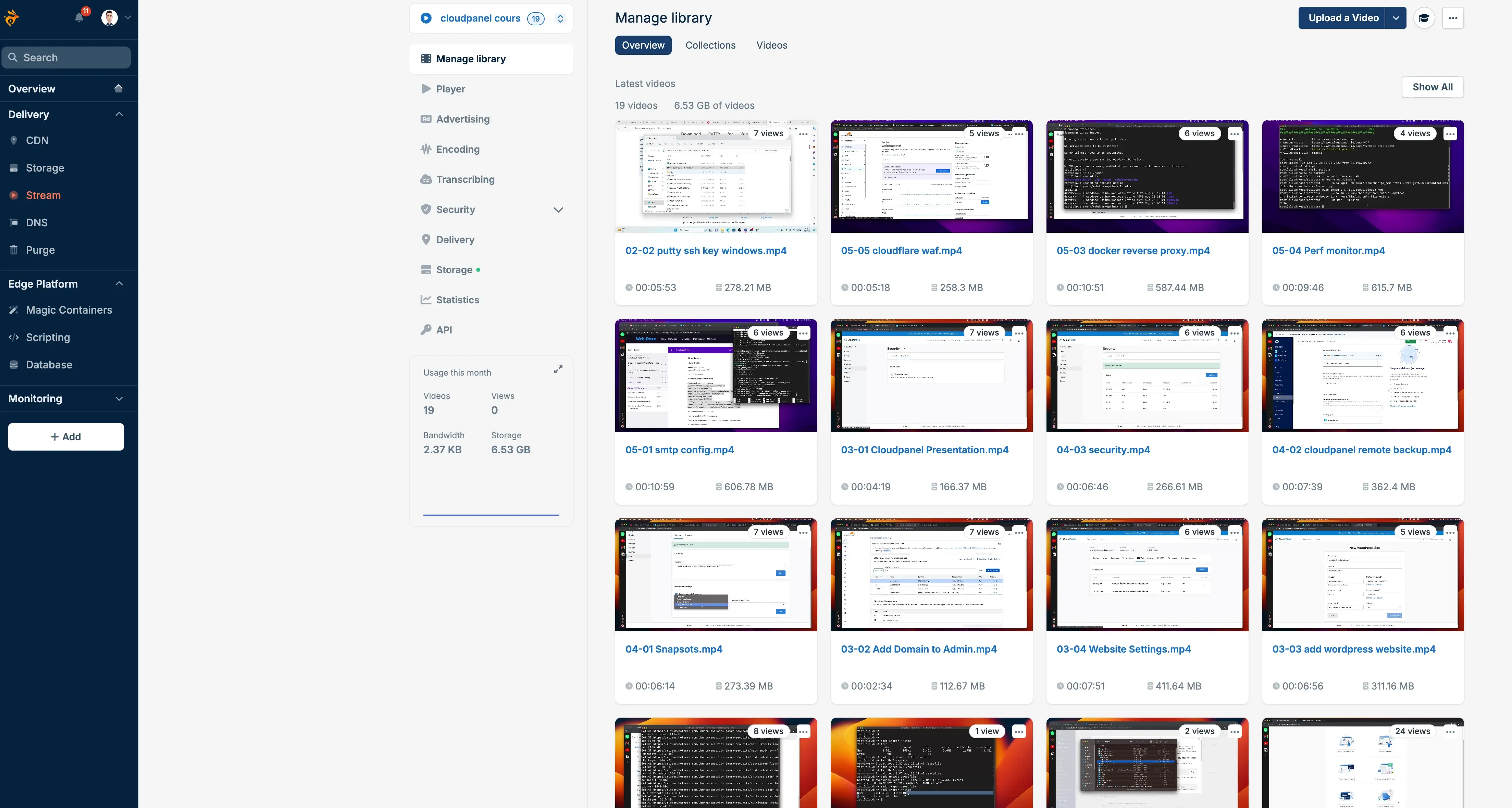1512x808 pixels.
Task: Select Scripting in the sidebar
Action: [47, 337]
